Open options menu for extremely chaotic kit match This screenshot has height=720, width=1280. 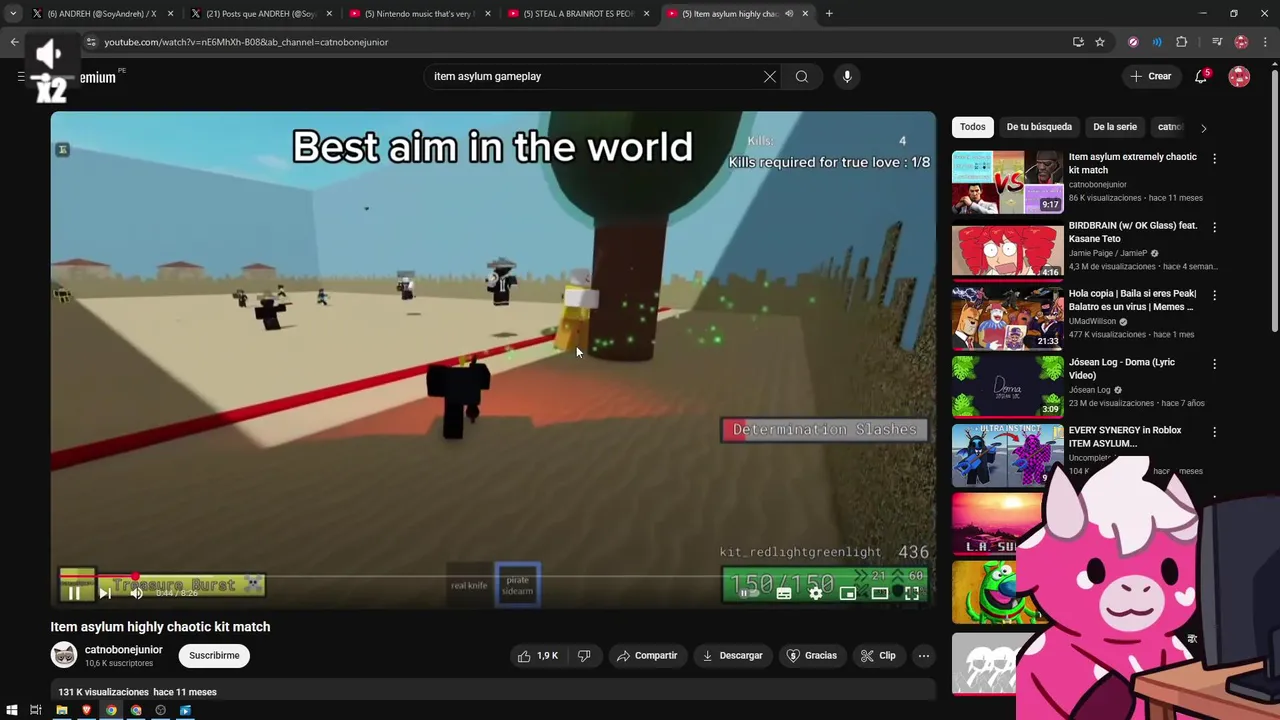tap(1215, 159)
